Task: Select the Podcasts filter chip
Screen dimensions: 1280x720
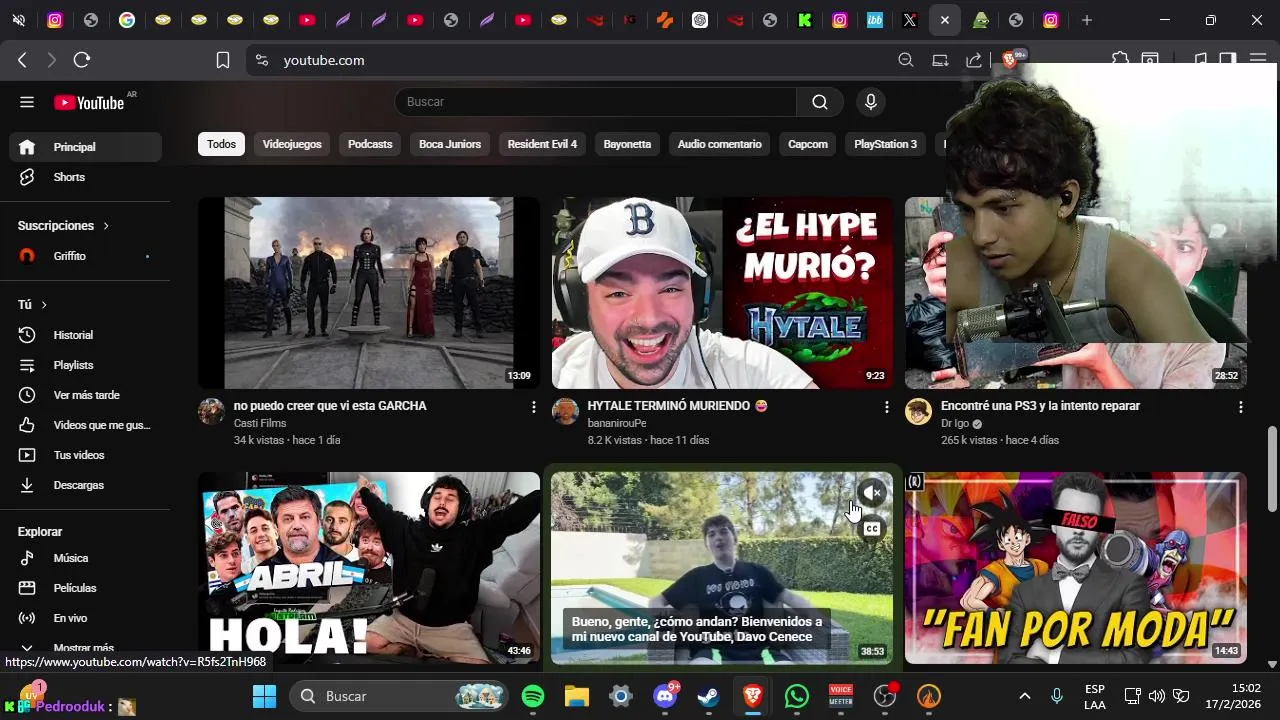Action: coord(370,144)
